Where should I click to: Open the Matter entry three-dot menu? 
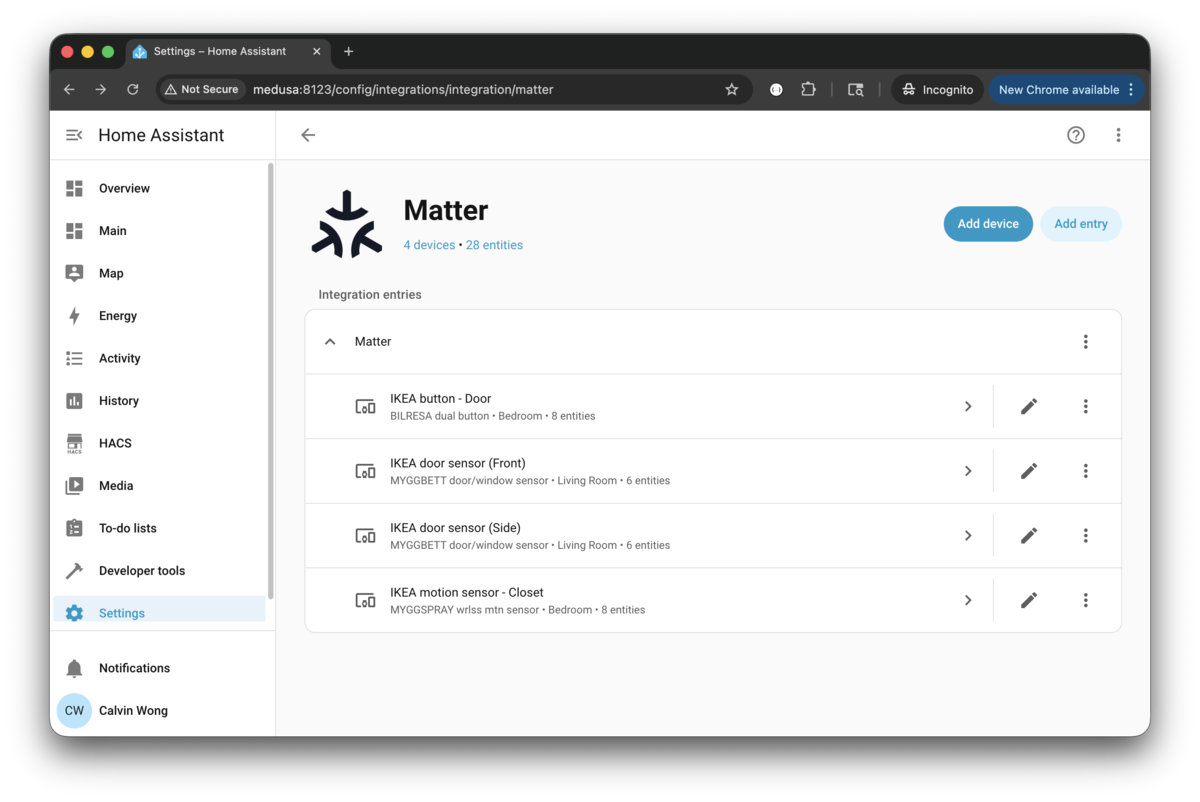[x=1085, y=342]
